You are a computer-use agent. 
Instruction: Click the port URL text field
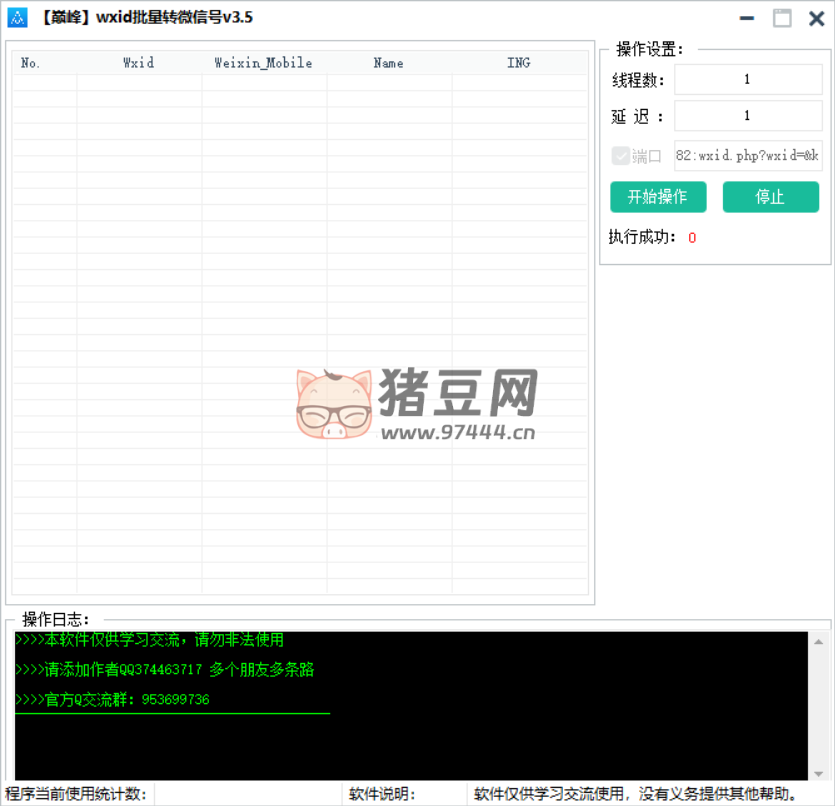(x=747, y=156)
